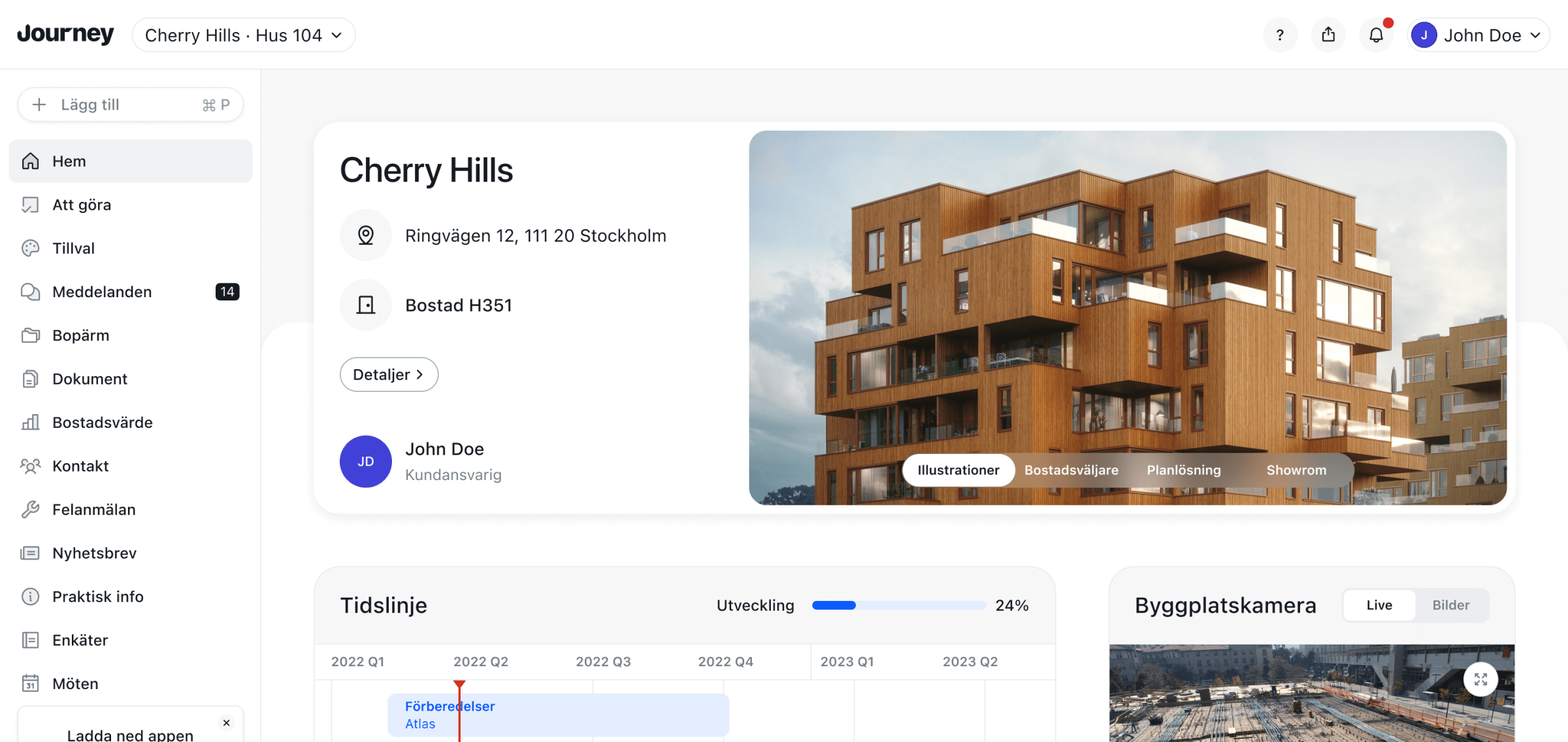This screenshot has width=1568, height=742.
Task: Open Cherry Hills Hus 104 dropdown
Action: [243, 35]
